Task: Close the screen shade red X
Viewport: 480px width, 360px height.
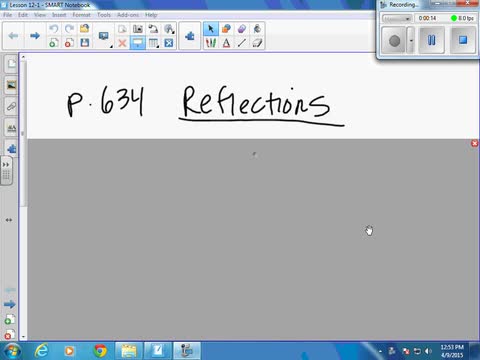Action: point(474,143)
